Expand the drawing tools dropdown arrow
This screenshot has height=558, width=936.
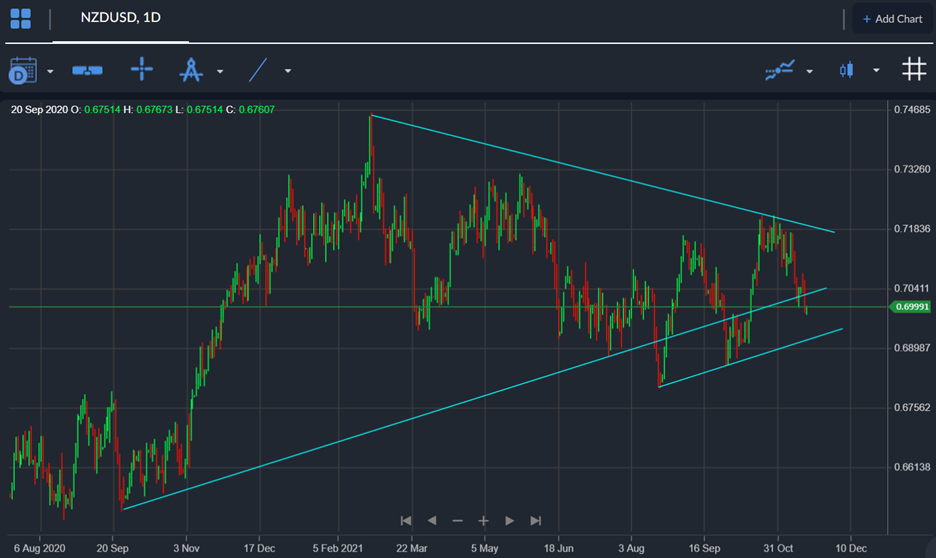coord(220,71)
